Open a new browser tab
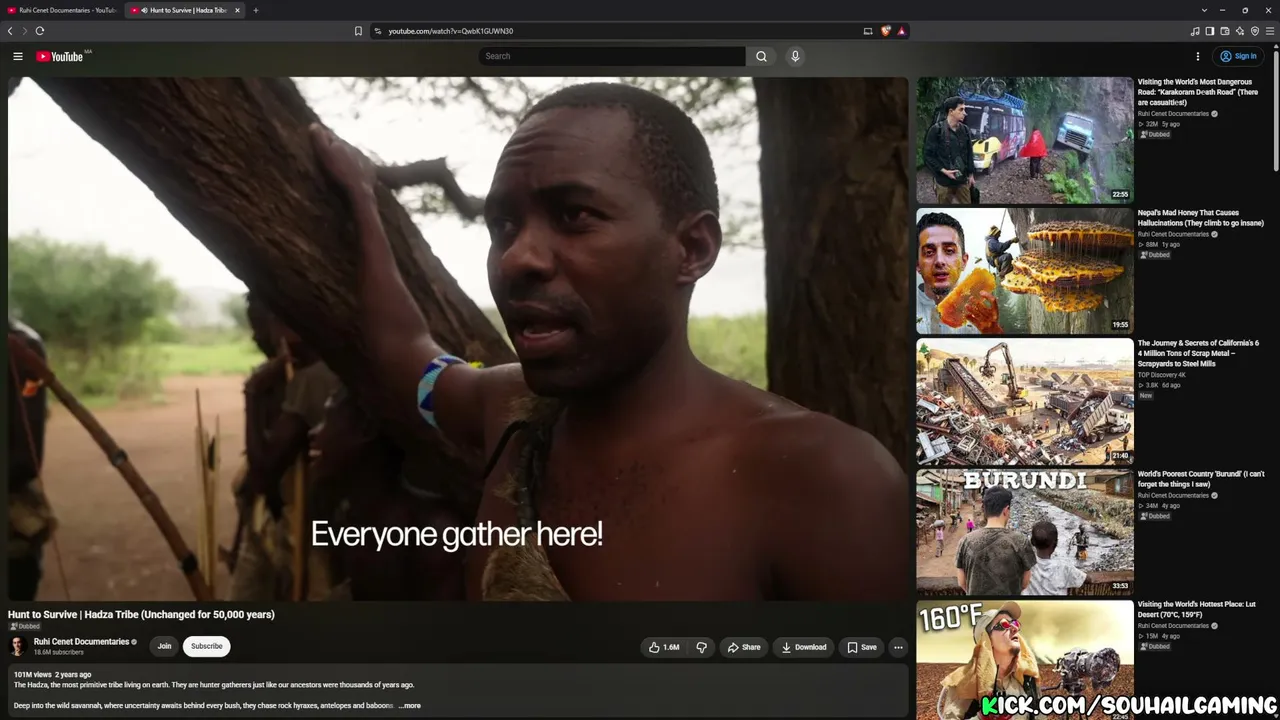Screen dimensions: 1280x720 coord(256,10)
